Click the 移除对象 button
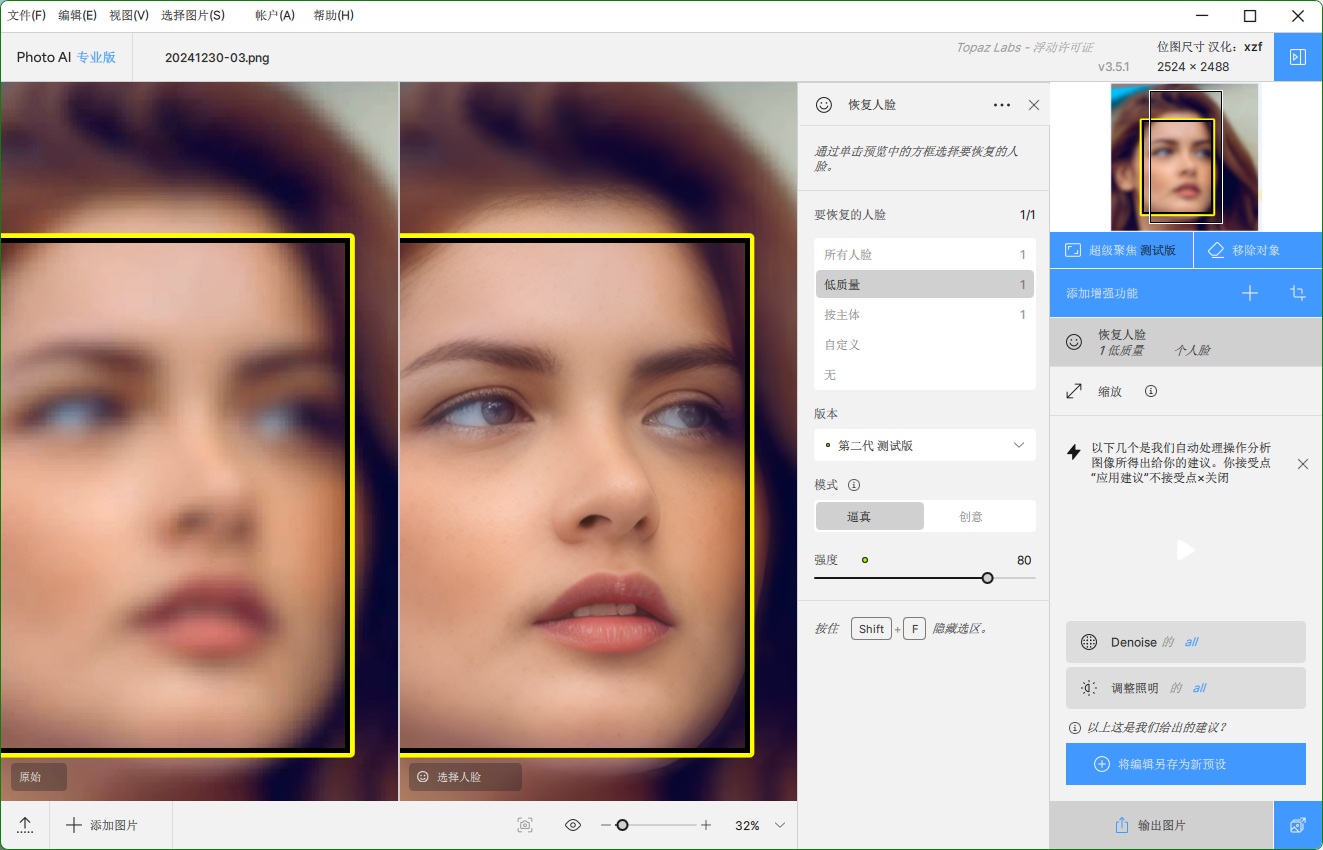 click(x=1258, y=250)
